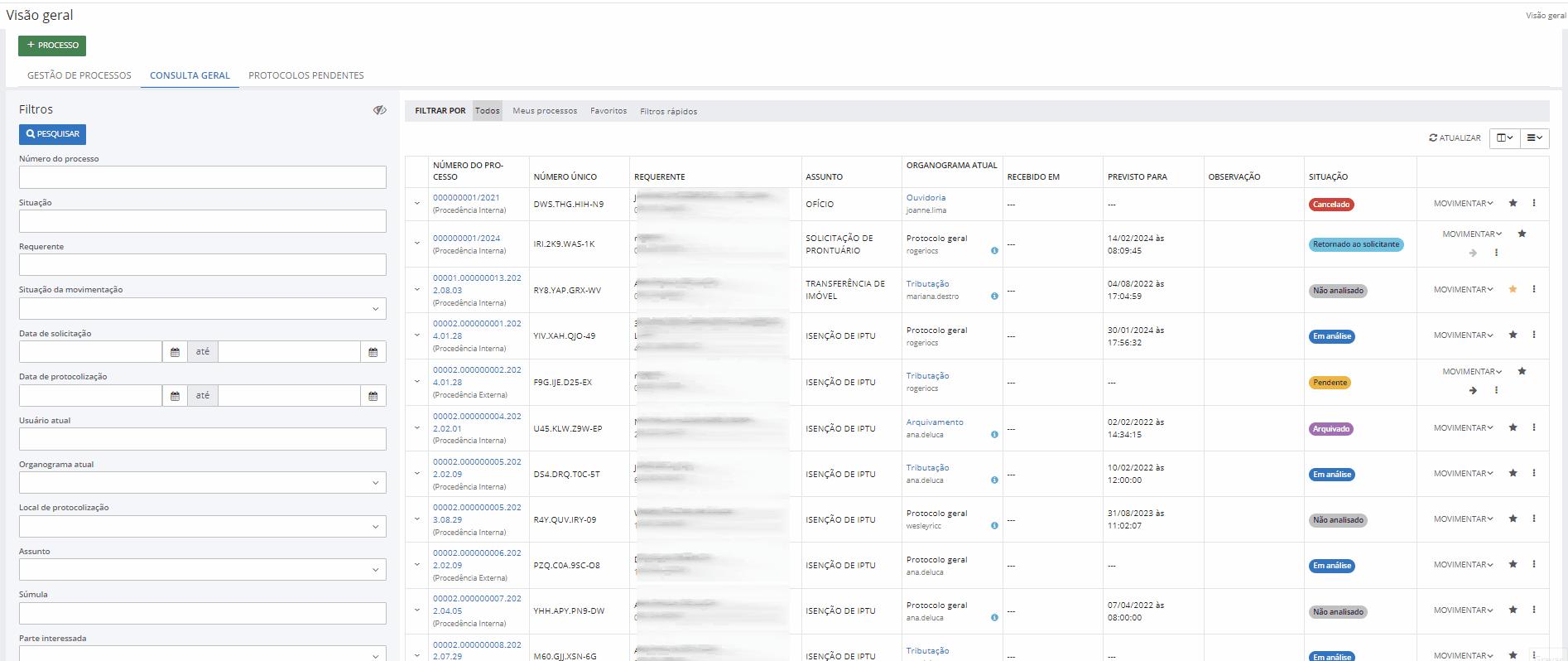Click the Número do processo input field
The image size is (1568, 661).
click(202, 177)
